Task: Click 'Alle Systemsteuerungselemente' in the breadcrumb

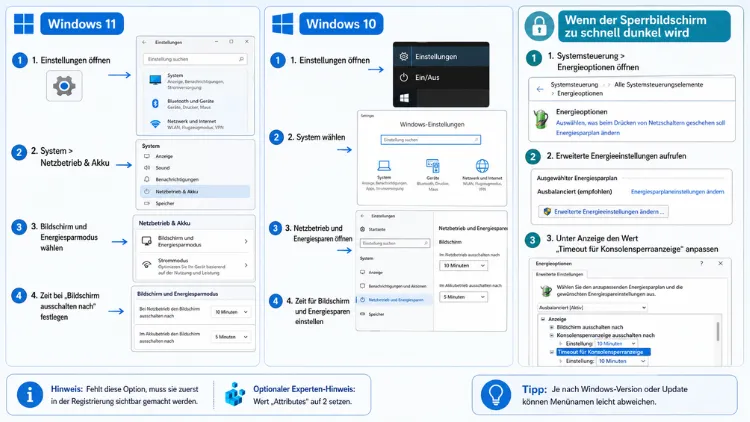Action: click(659, 85)
